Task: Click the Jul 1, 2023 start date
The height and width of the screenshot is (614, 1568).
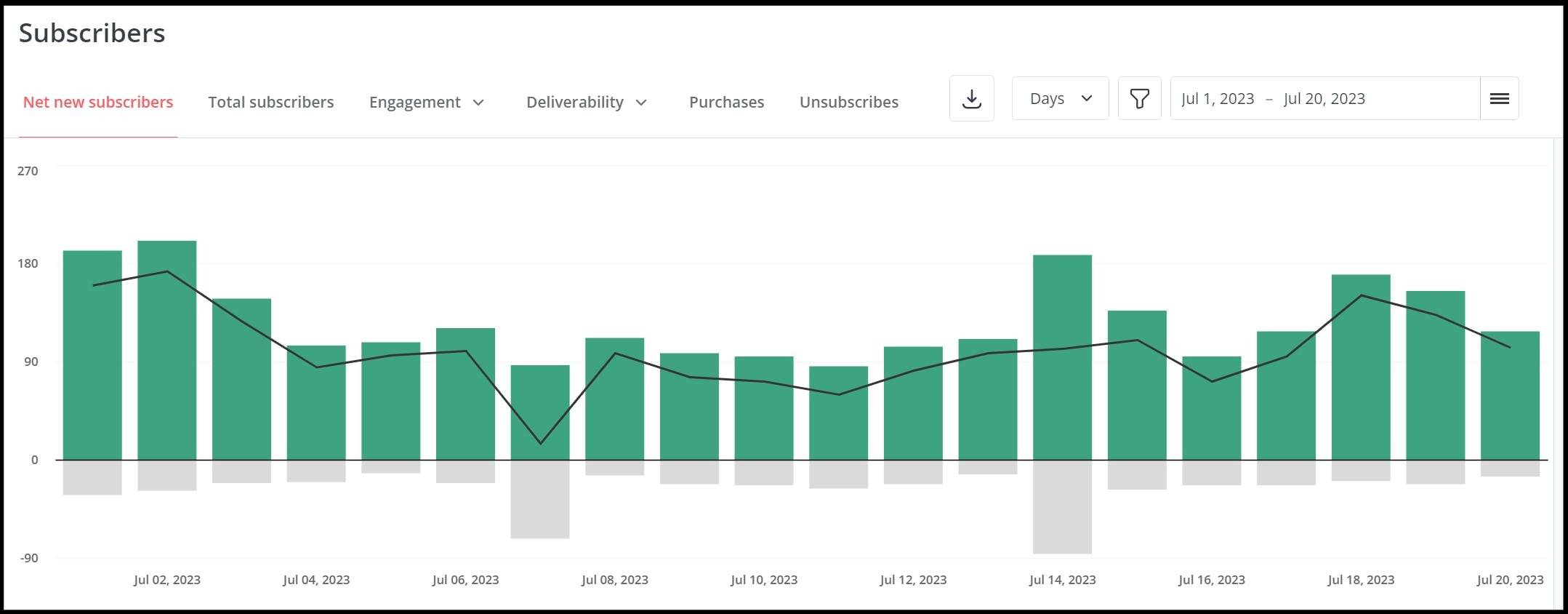Action: pyautogui.click(x=1218, y=99)
